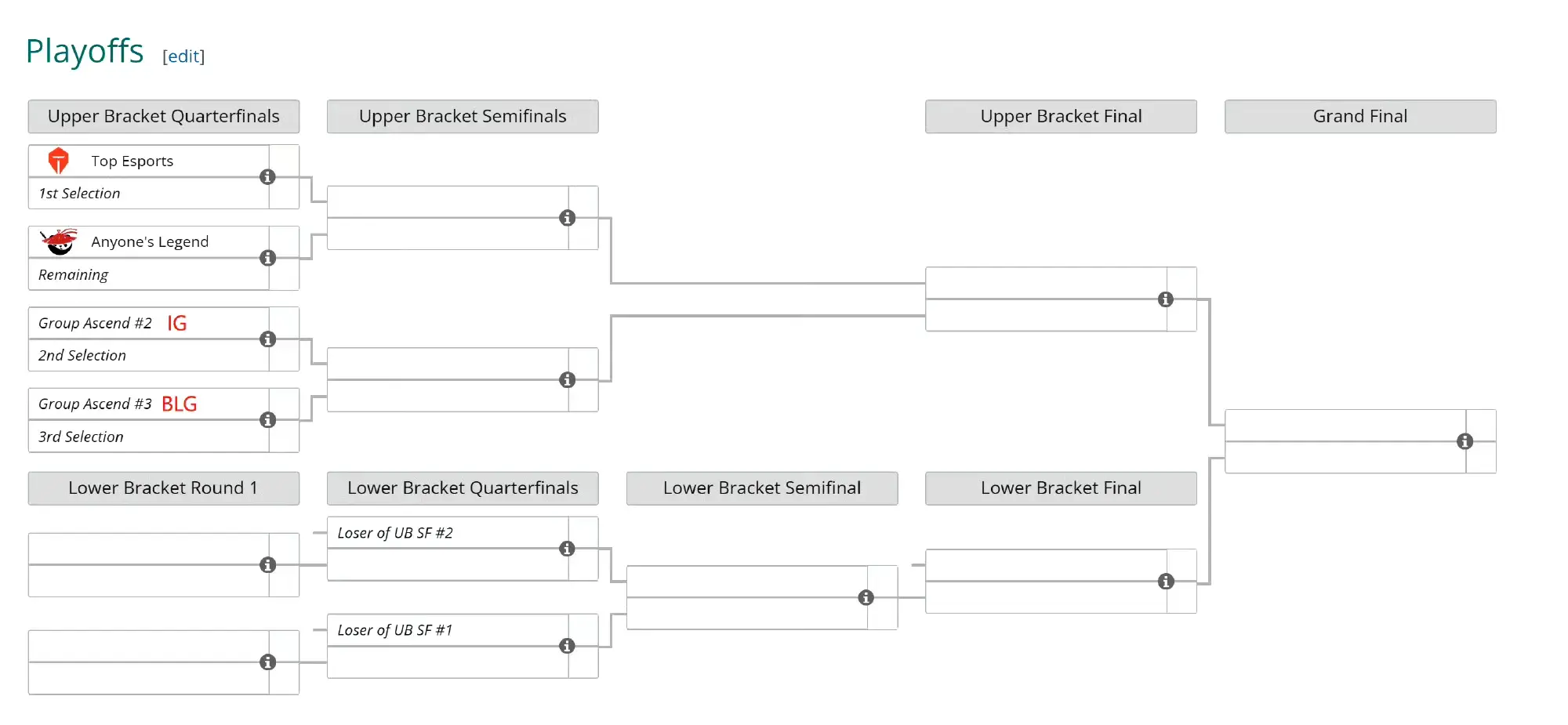This screenshot has height=725, width=1568.
Task: Open info icon for Group Ascend #3 match
Action: [267, 420]
